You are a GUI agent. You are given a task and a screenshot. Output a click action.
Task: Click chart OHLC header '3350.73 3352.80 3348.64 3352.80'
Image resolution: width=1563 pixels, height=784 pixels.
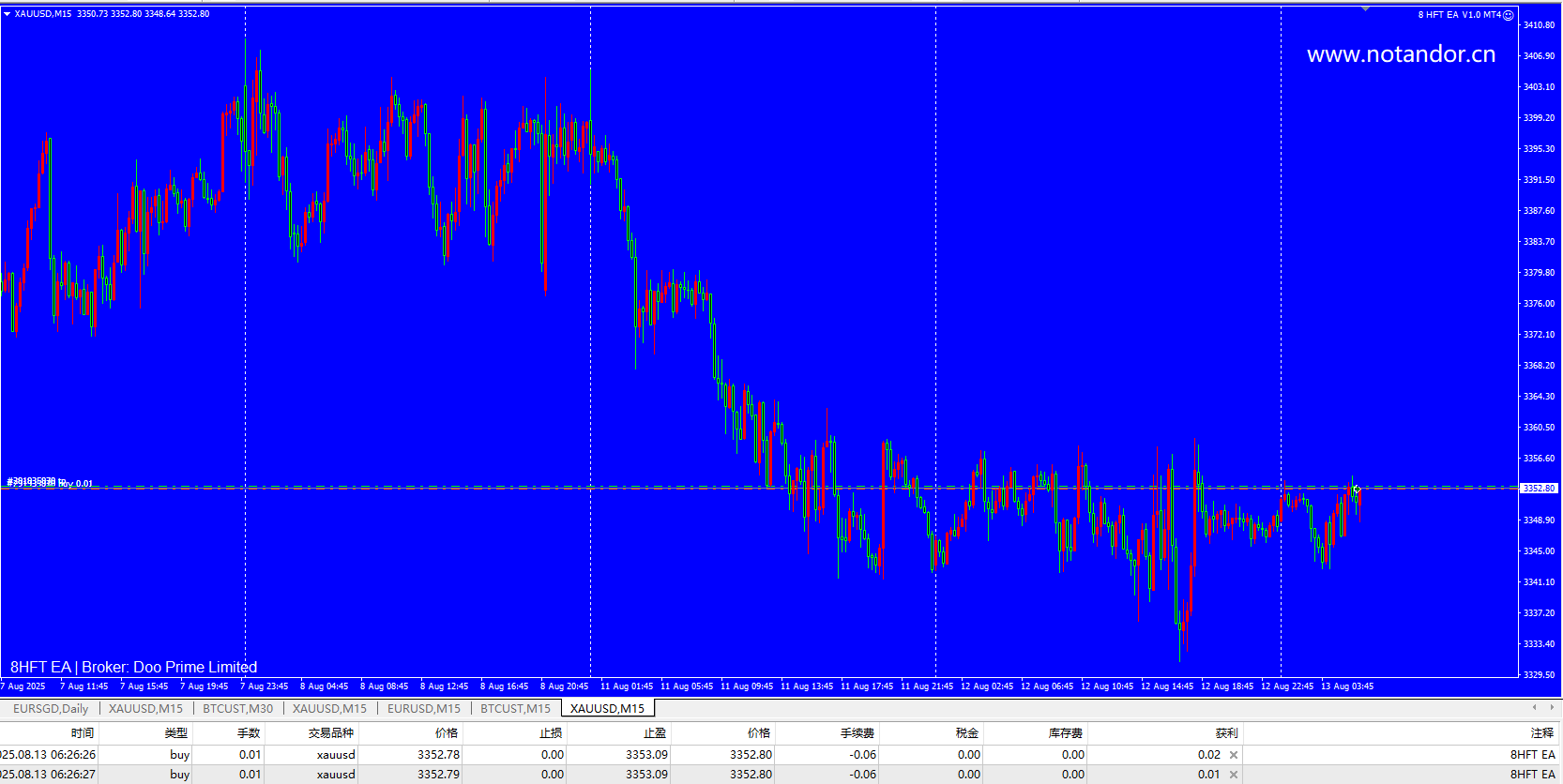coord(143,14)
